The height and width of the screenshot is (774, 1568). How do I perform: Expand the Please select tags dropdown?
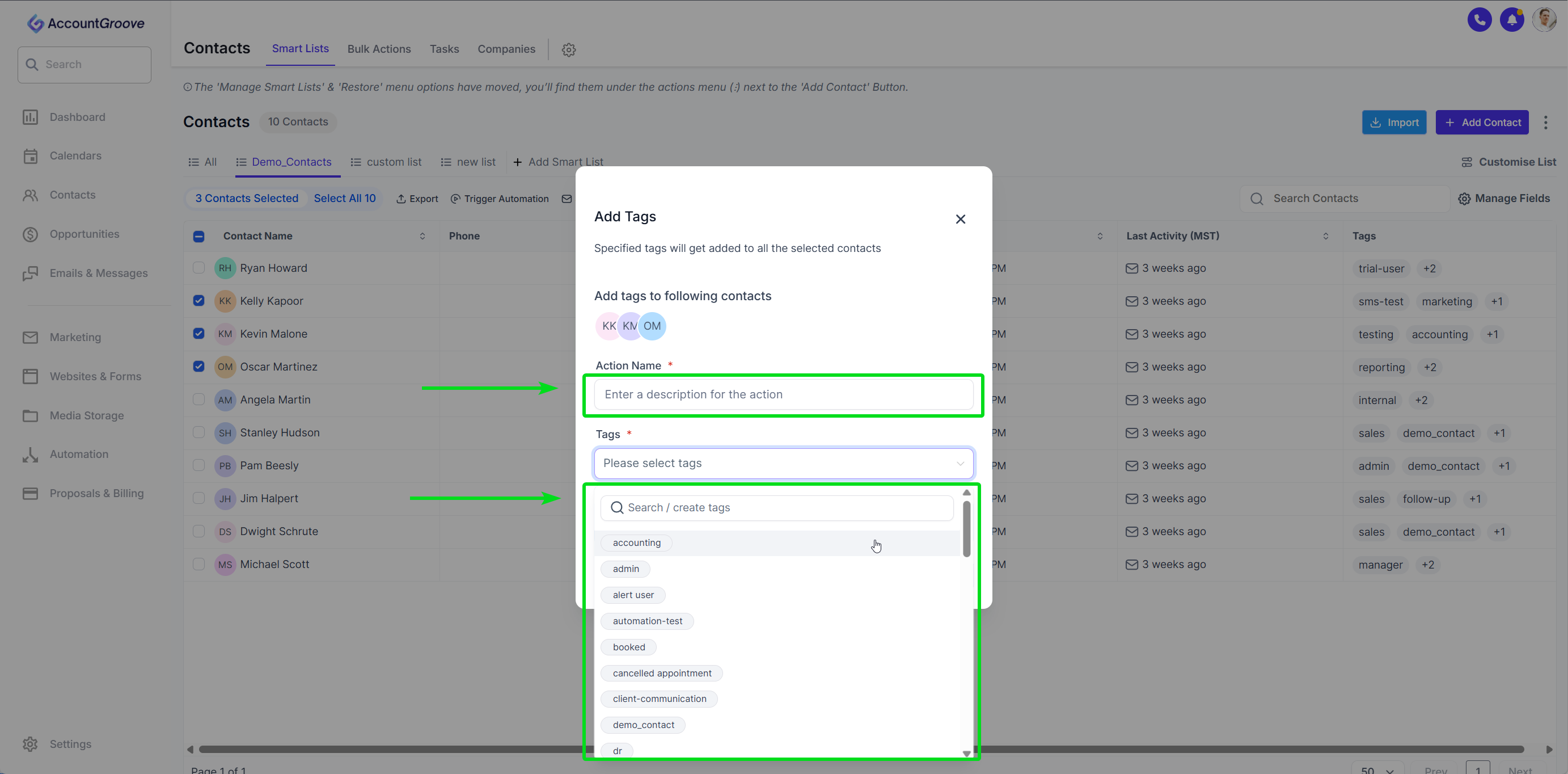point(783,464)
